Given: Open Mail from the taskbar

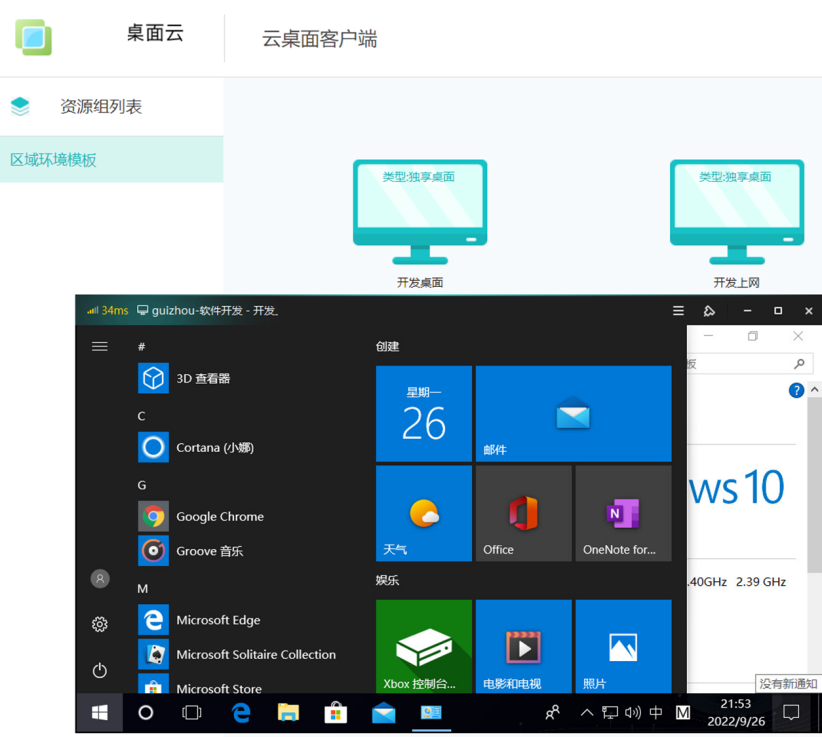Looking at the screenshot, I should (383, 712).
